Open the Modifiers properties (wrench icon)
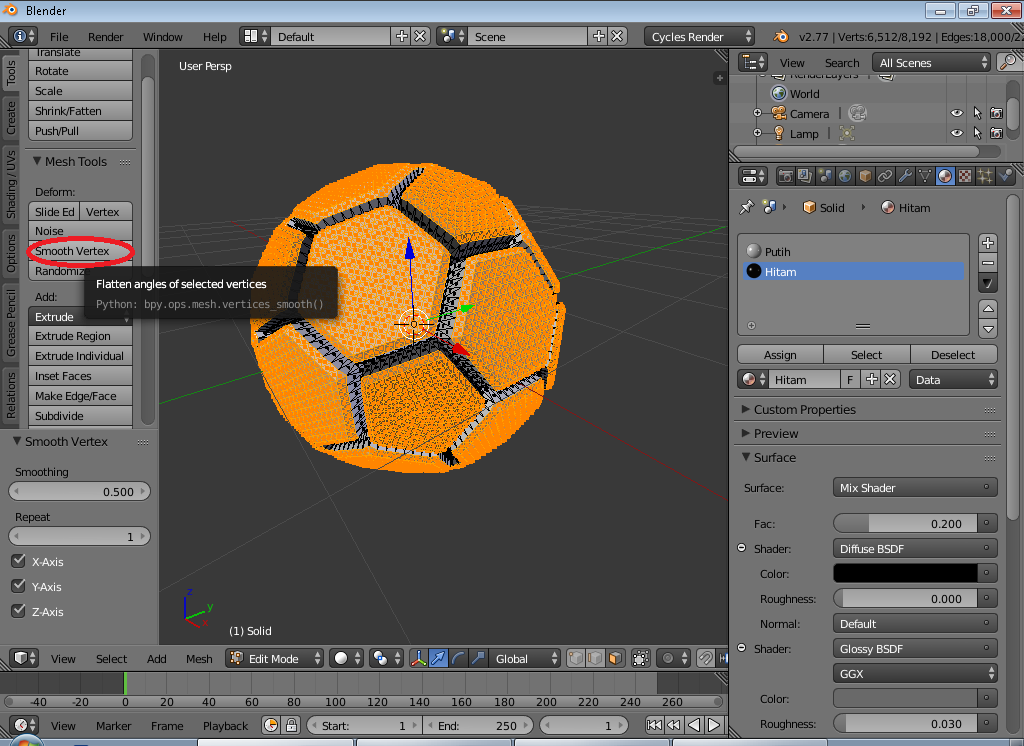 pos(905,175)
